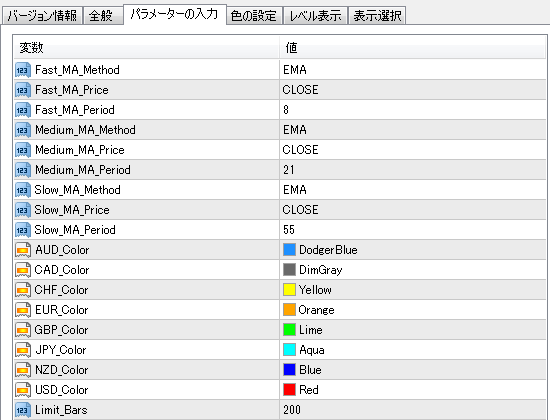Click the Red swatch for USD_Color
550x420 pixels.
[289, 390]
